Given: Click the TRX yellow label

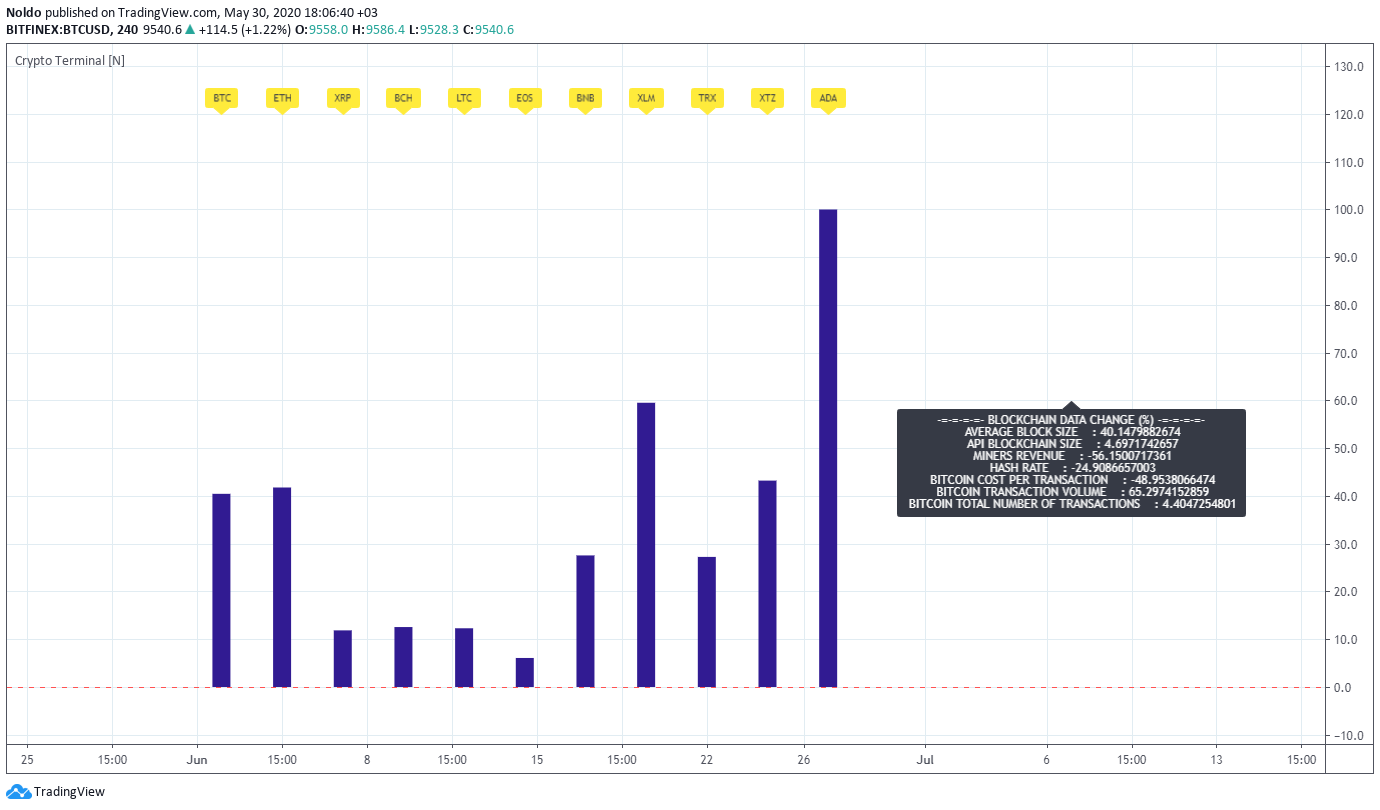Looking at the screenshot, I should point(707,98).
